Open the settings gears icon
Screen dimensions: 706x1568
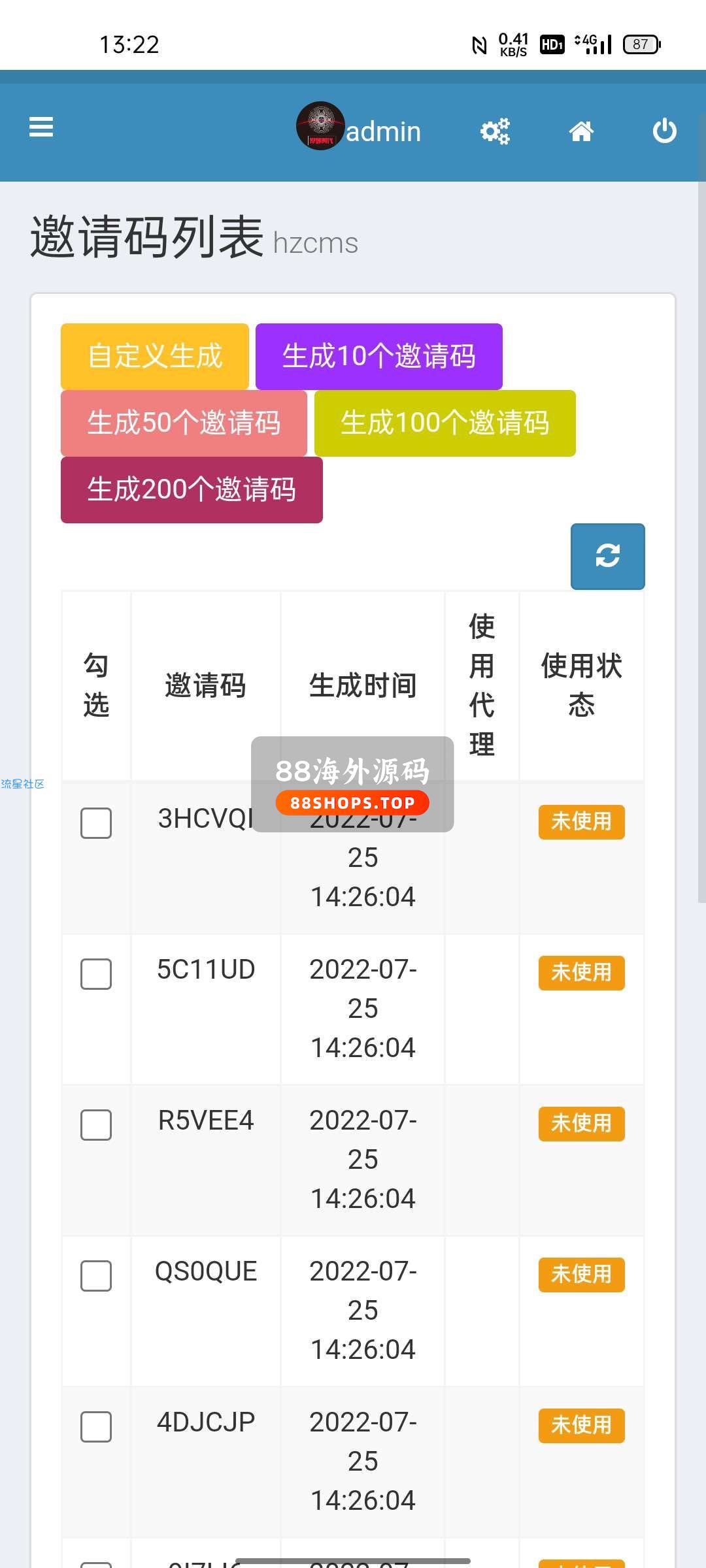pos(495,131)
